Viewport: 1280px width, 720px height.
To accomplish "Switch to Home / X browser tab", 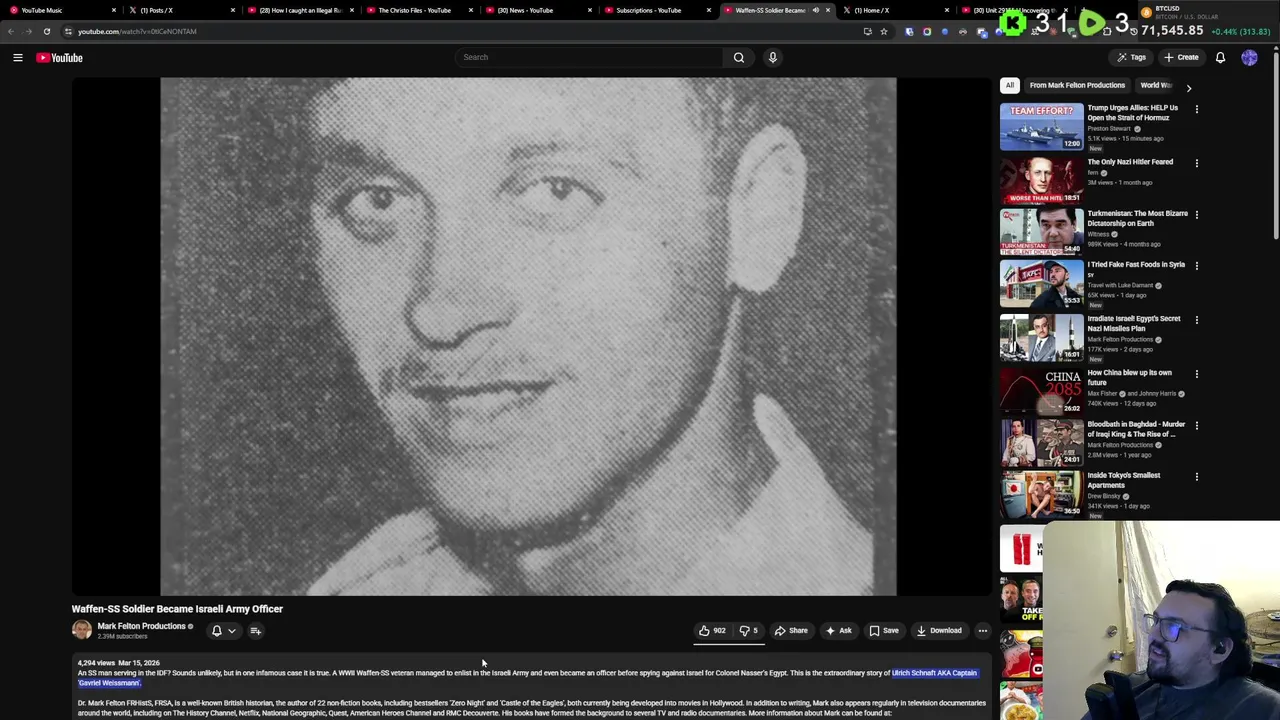I will click(x=895, y=10).
